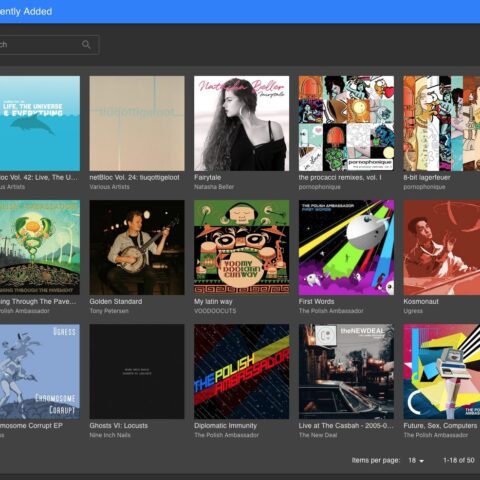Open the Chromosome Corrupt EP cover

pos(40,372)
